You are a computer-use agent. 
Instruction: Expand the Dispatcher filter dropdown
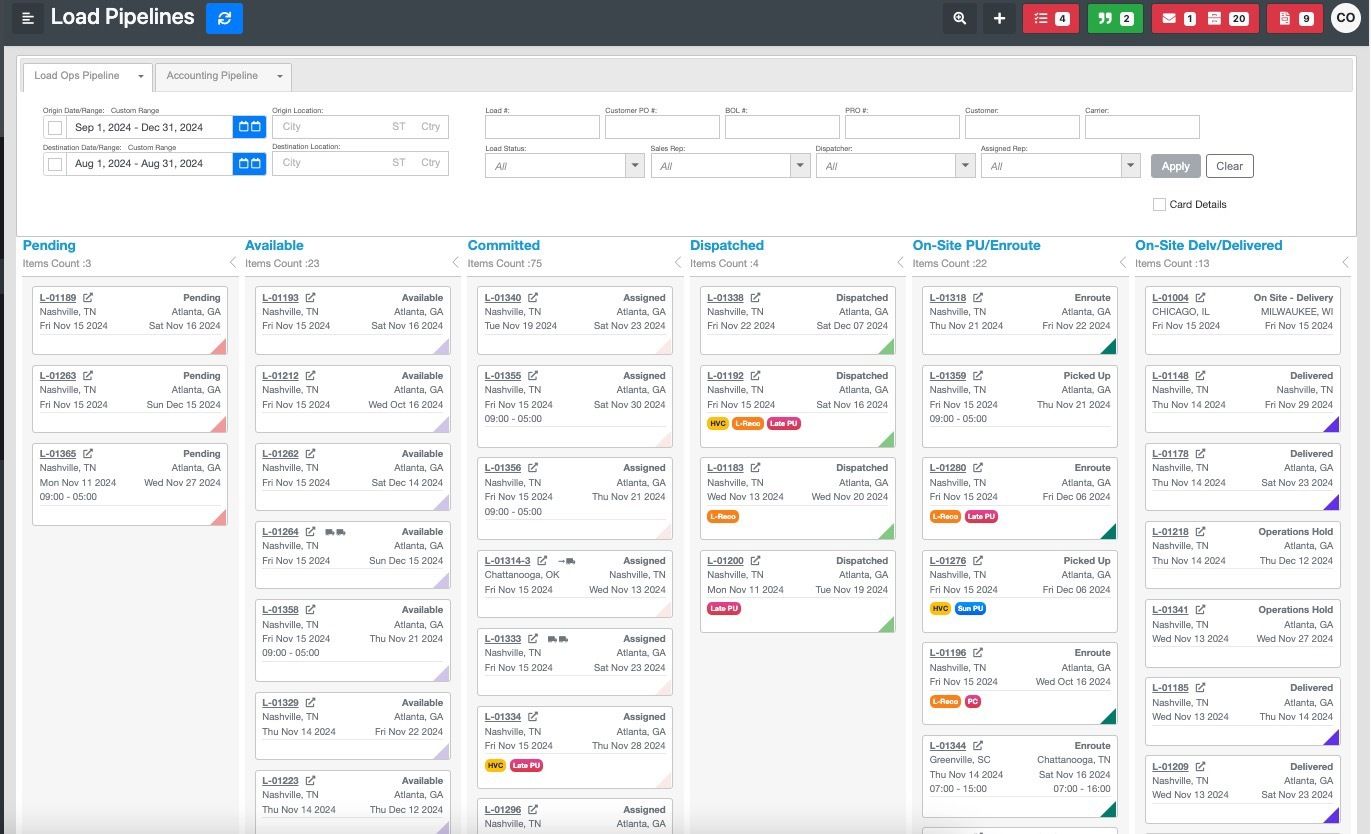point(963,164)
